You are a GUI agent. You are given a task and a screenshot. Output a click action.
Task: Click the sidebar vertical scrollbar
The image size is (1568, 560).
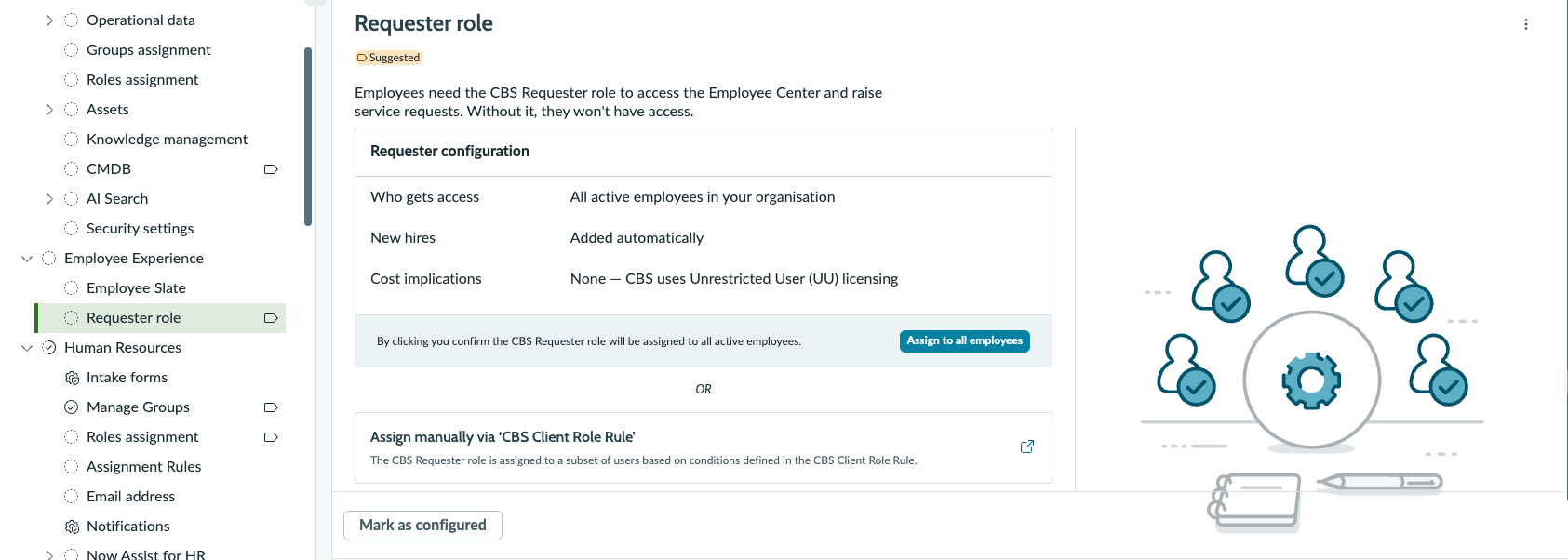308,137
